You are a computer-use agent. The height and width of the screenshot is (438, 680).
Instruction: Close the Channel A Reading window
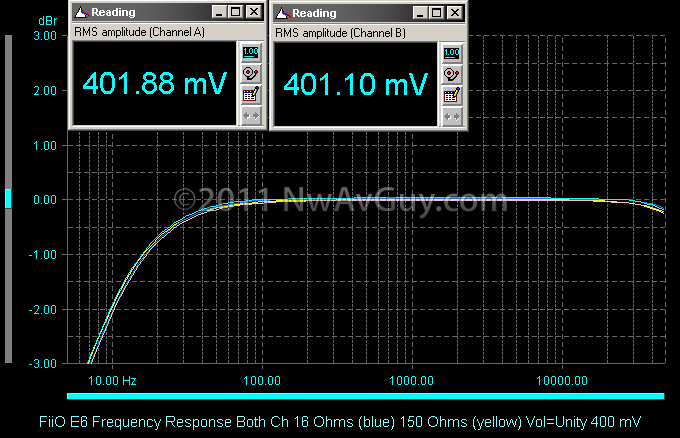point(254,12)
